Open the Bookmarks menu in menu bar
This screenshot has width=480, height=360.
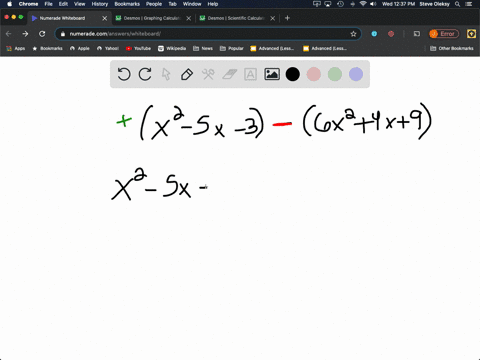click(x=127, y=4)
